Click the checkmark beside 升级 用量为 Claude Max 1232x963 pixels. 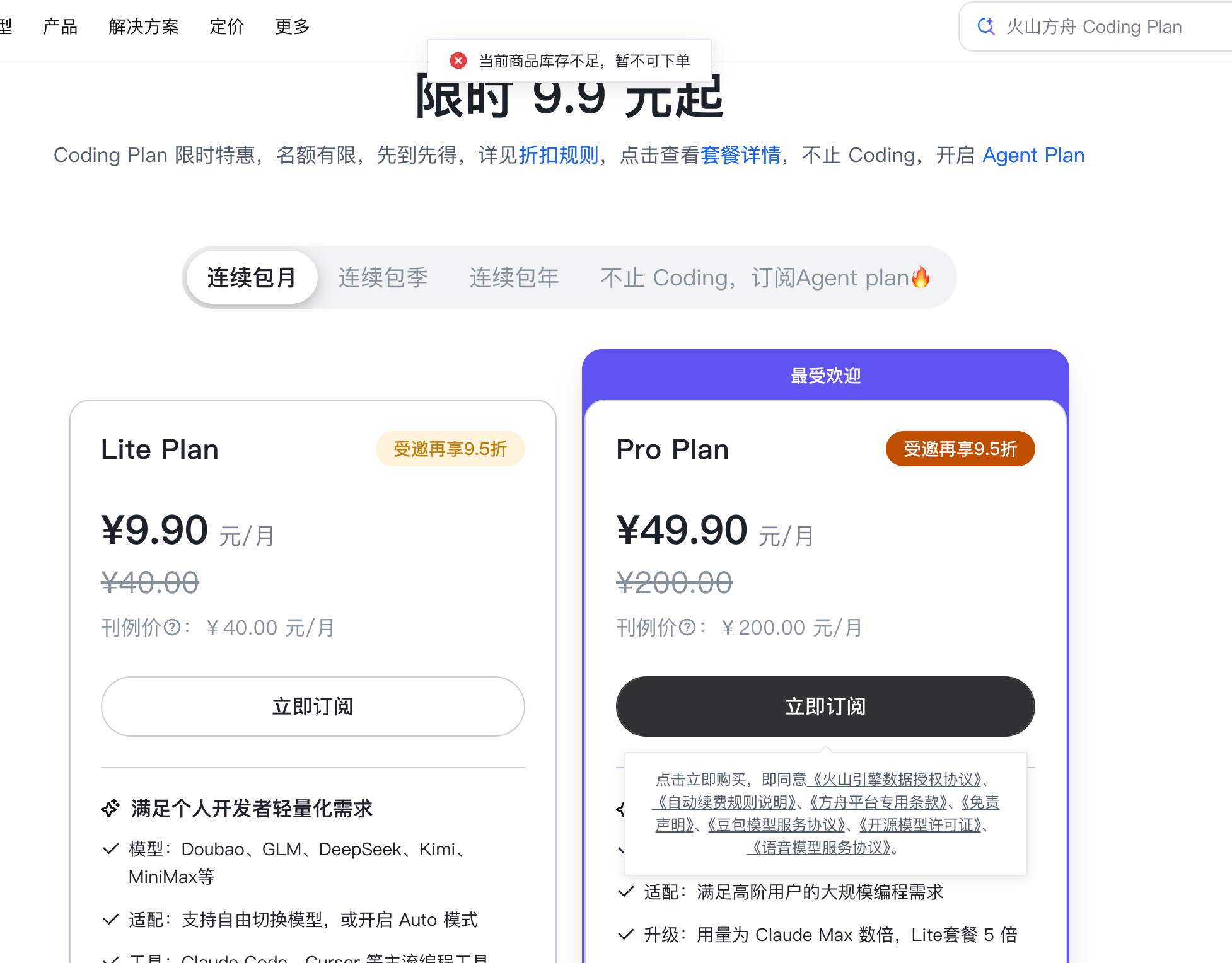(x=625, y=935)
